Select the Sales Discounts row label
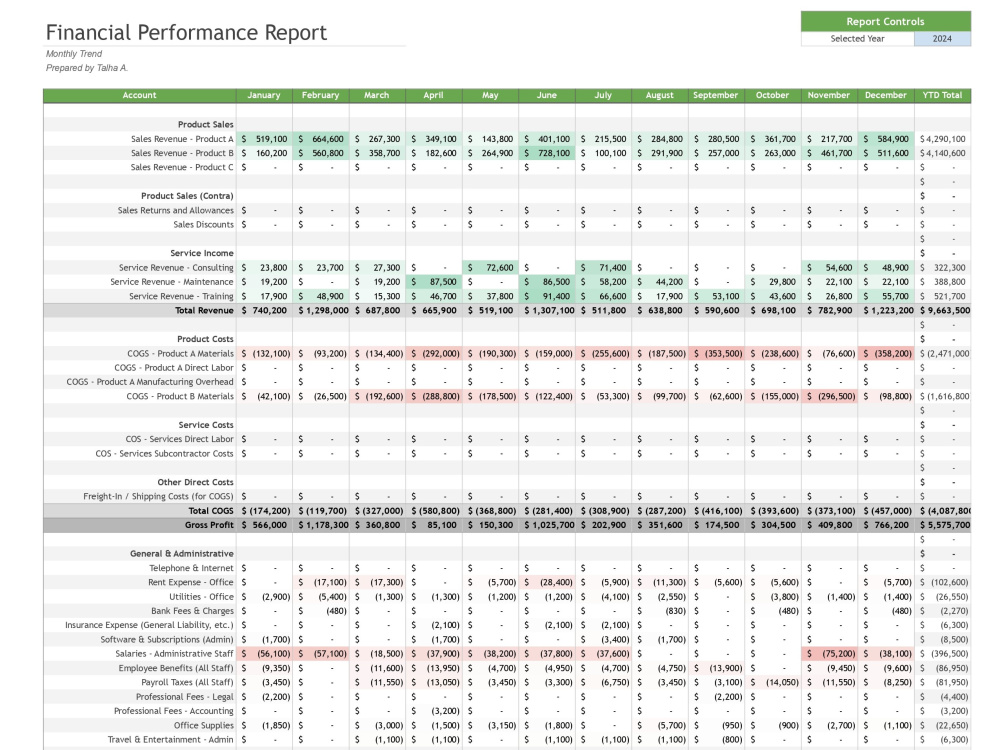This screenshot has width=1000, height=750. tap(203, 224)
